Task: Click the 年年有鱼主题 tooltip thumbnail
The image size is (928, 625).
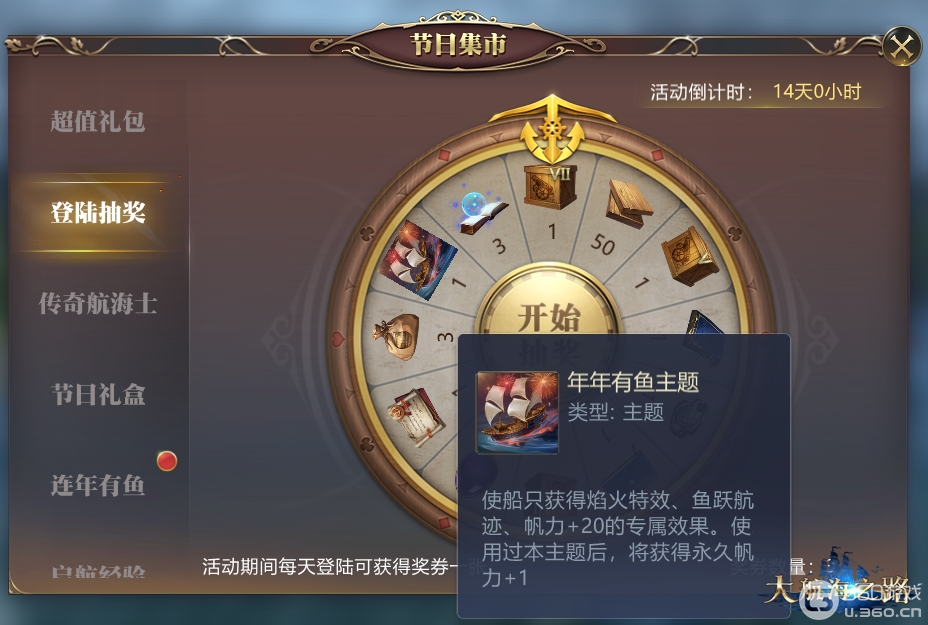Action: pos(518,413)
